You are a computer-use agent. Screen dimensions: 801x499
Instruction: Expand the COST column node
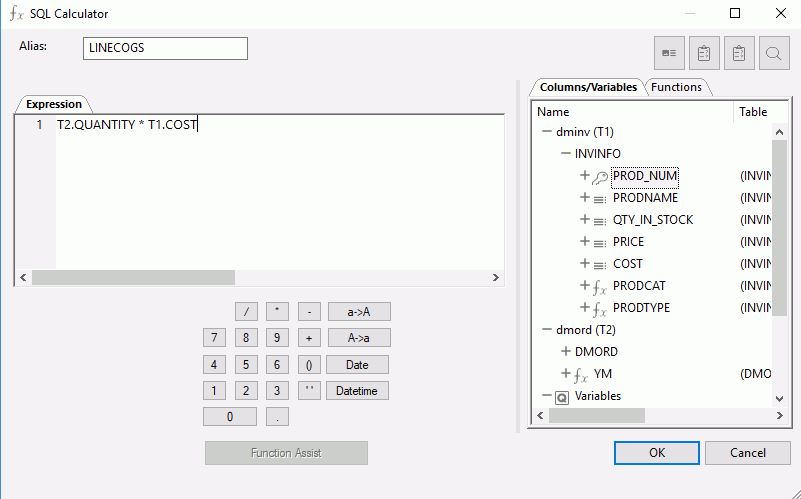click(x=585, y=263)
